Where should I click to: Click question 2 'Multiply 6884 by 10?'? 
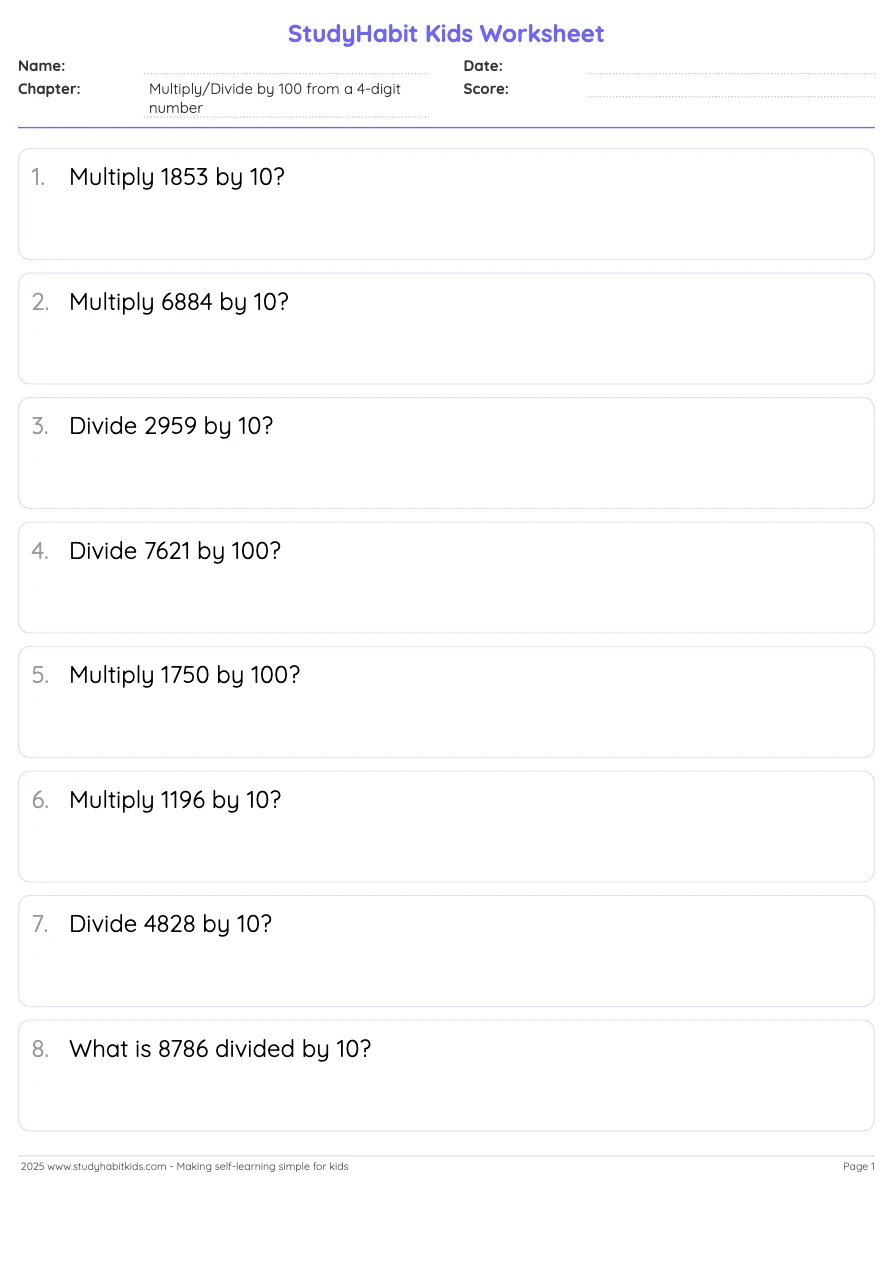(x=179, y=302)
